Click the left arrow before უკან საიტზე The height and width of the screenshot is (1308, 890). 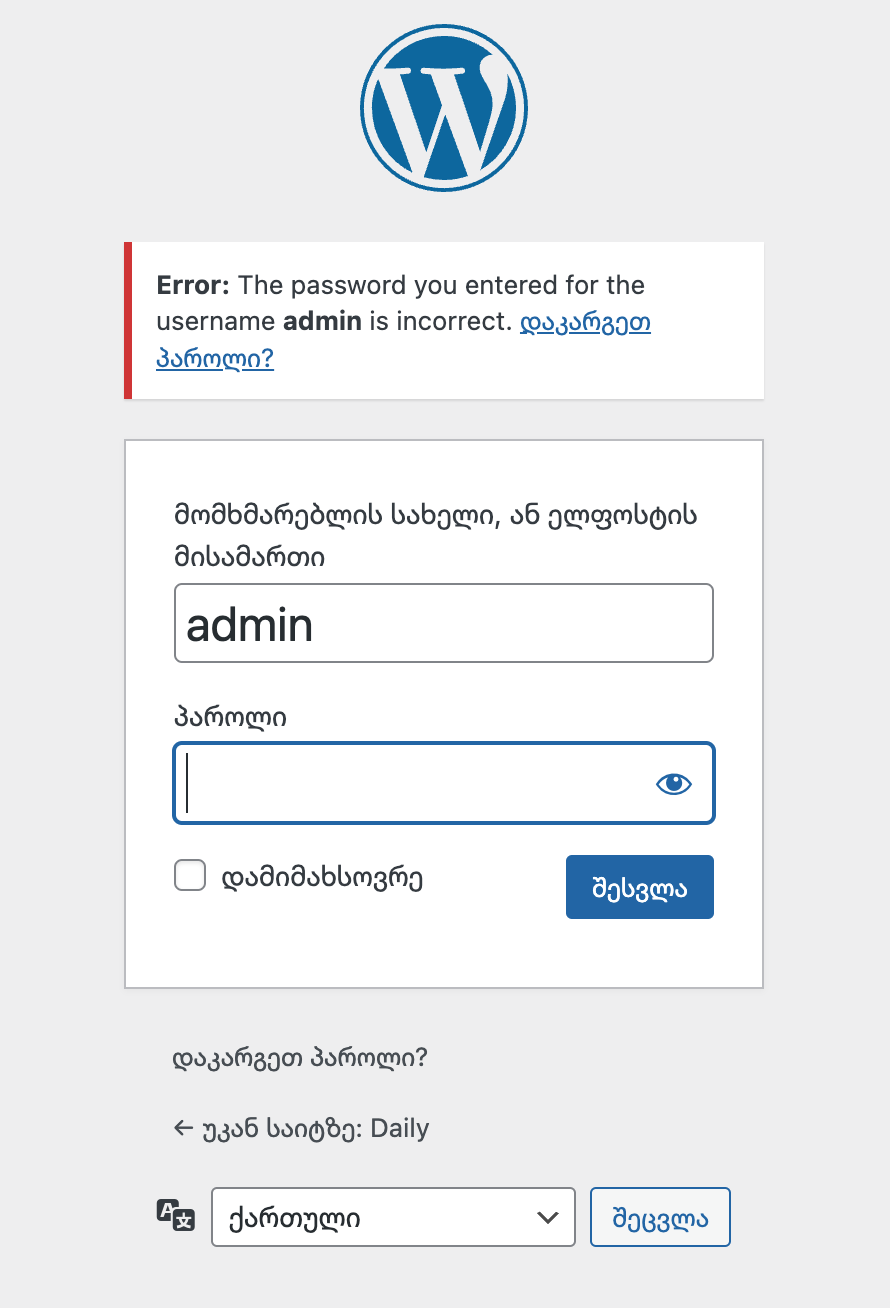click(x=183, y=1128)
